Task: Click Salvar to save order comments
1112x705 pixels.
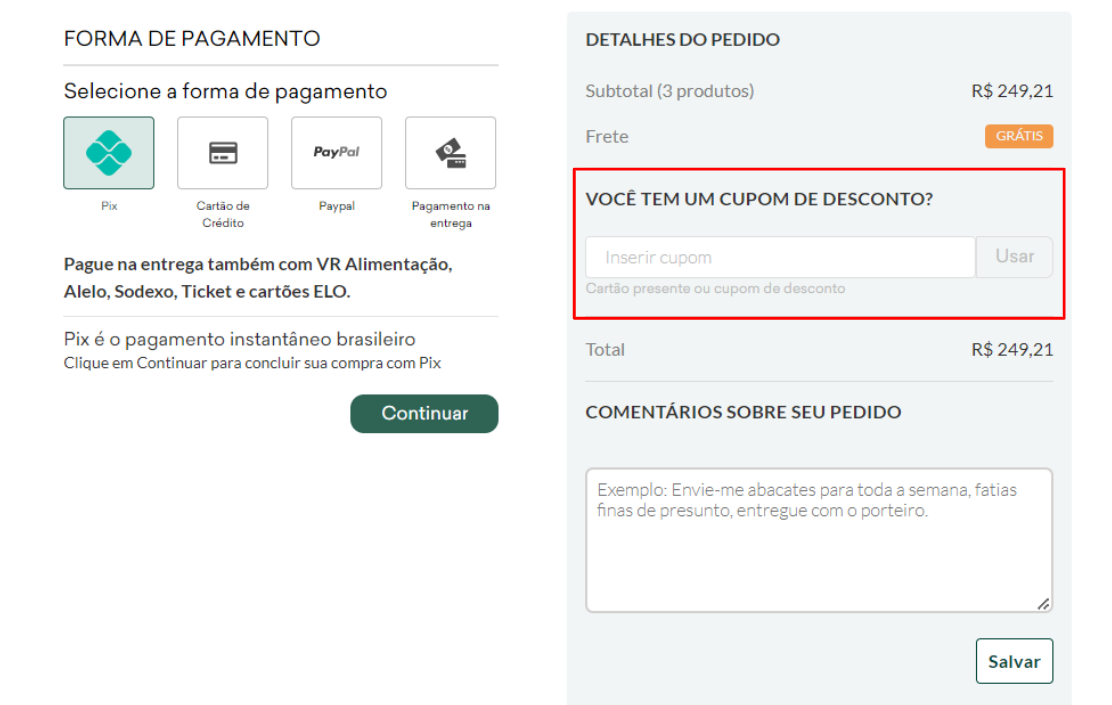Action: point(1014,661)
